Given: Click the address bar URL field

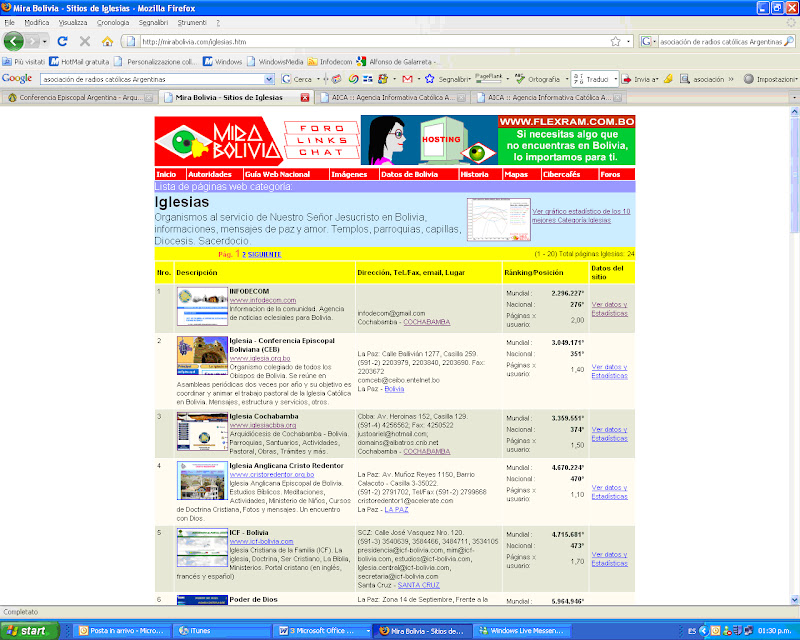Looking at the screenshot, I should [x=374, y=41].
